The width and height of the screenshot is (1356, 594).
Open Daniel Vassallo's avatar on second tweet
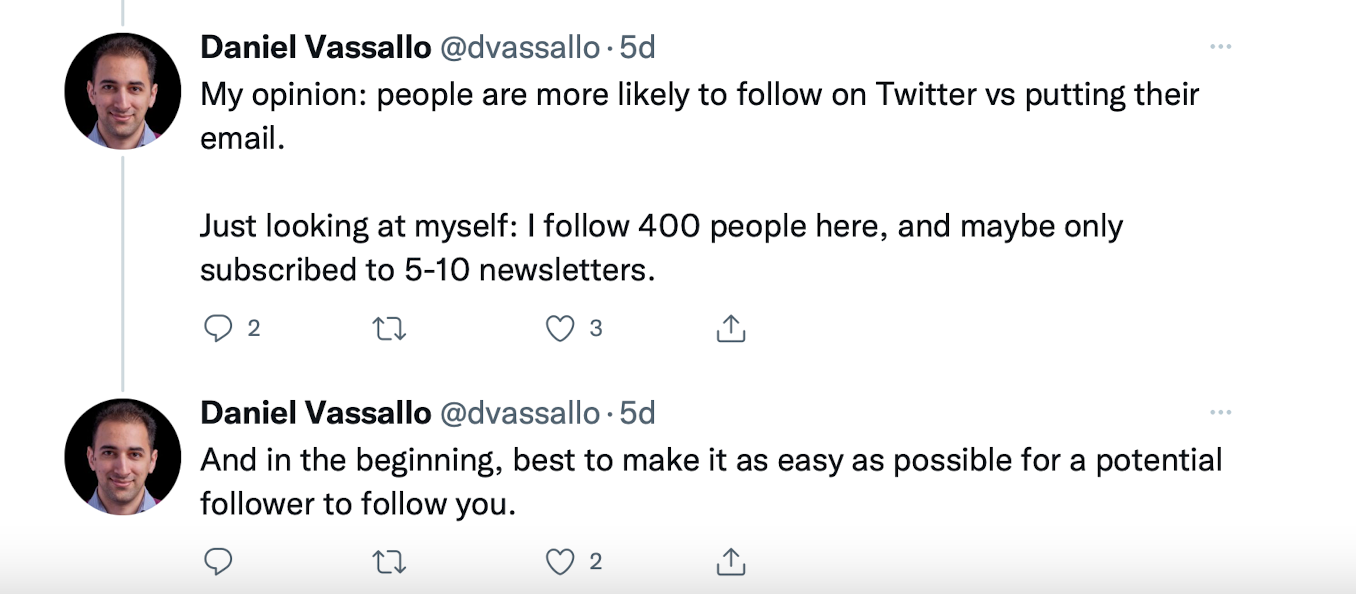pos(122,457)
